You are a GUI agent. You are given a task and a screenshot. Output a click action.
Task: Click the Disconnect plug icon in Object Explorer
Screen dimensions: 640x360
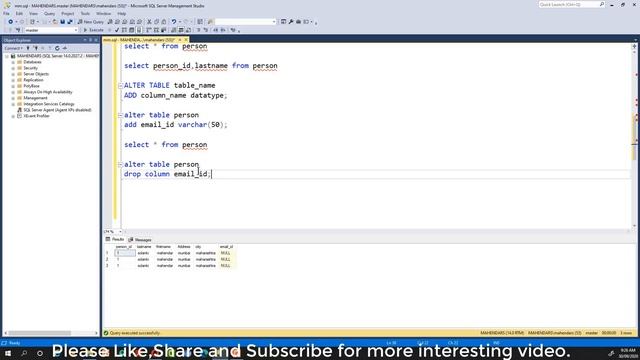coord(36,48)
